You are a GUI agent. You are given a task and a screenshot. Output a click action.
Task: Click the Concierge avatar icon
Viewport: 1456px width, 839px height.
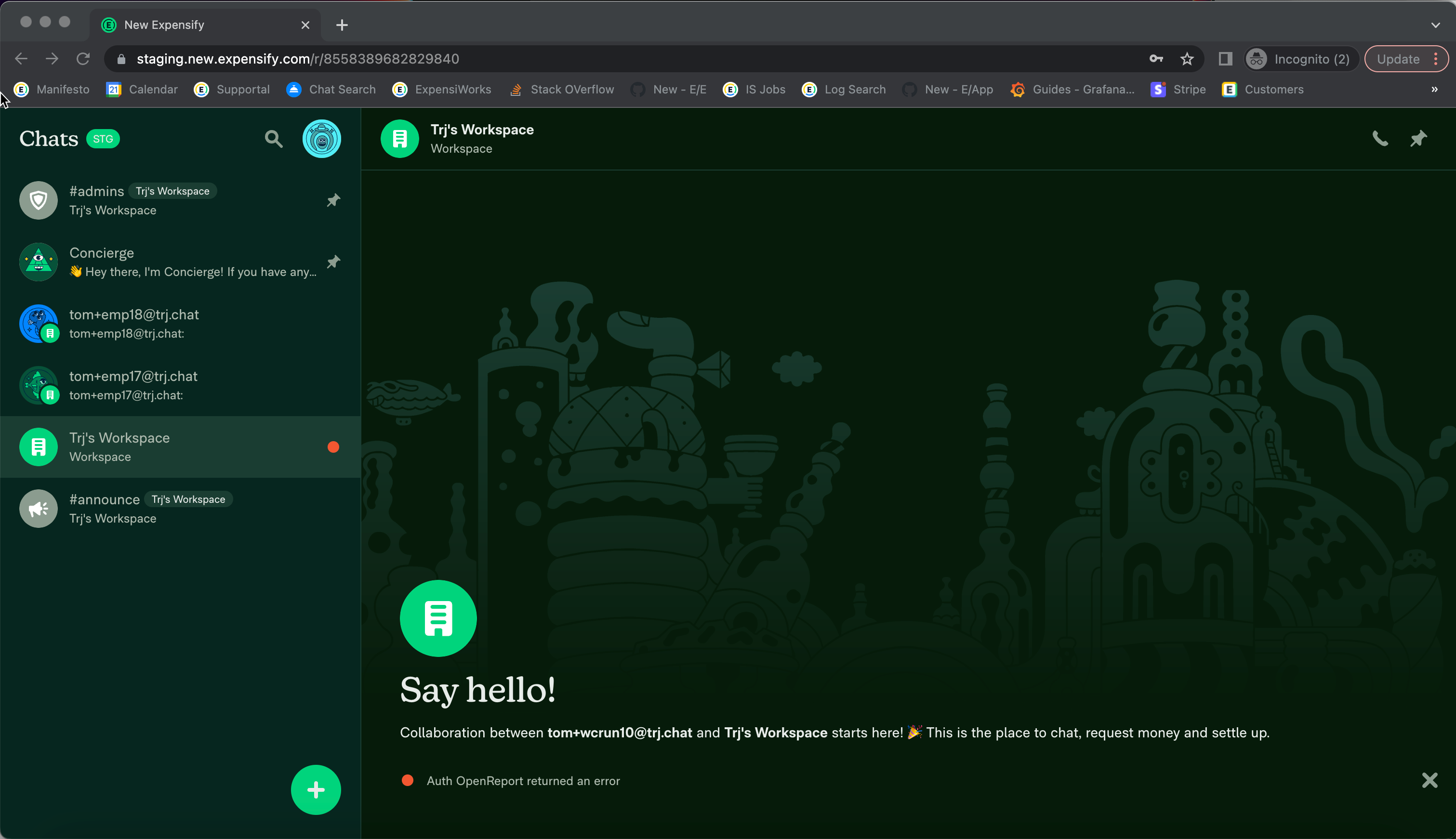39,262
